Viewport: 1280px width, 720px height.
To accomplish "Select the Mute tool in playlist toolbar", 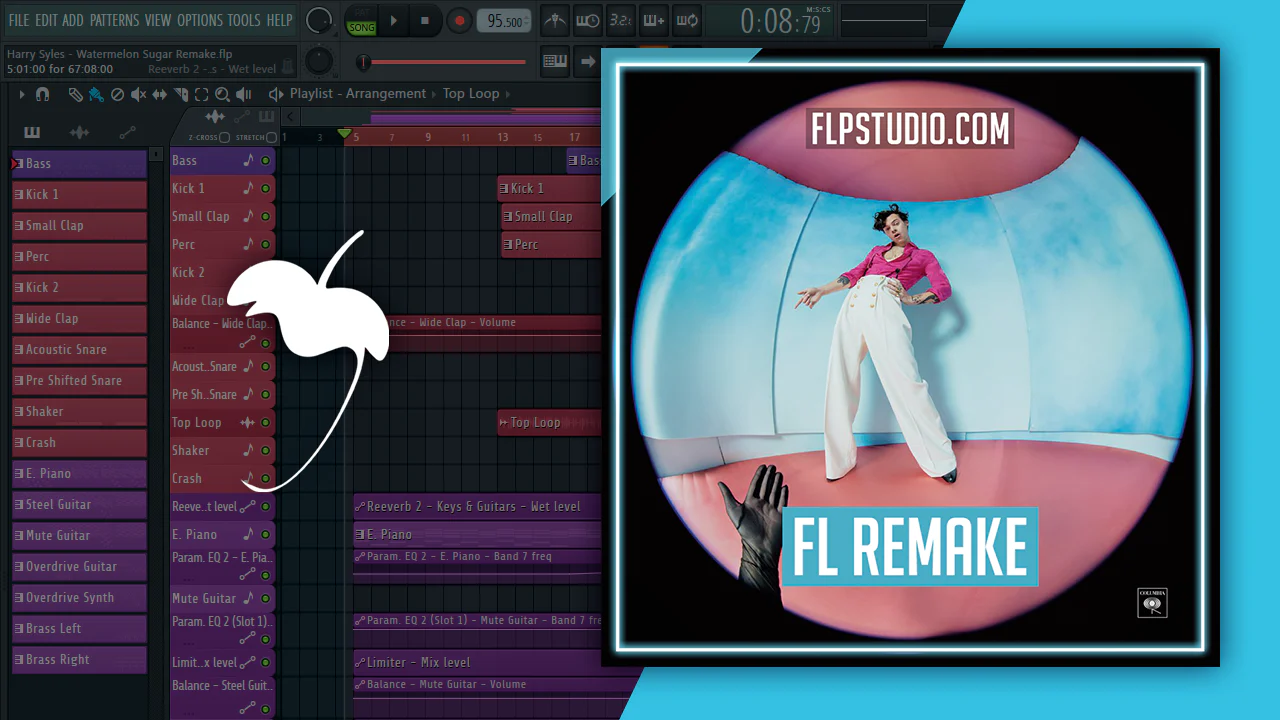I will tap(138, 94).
